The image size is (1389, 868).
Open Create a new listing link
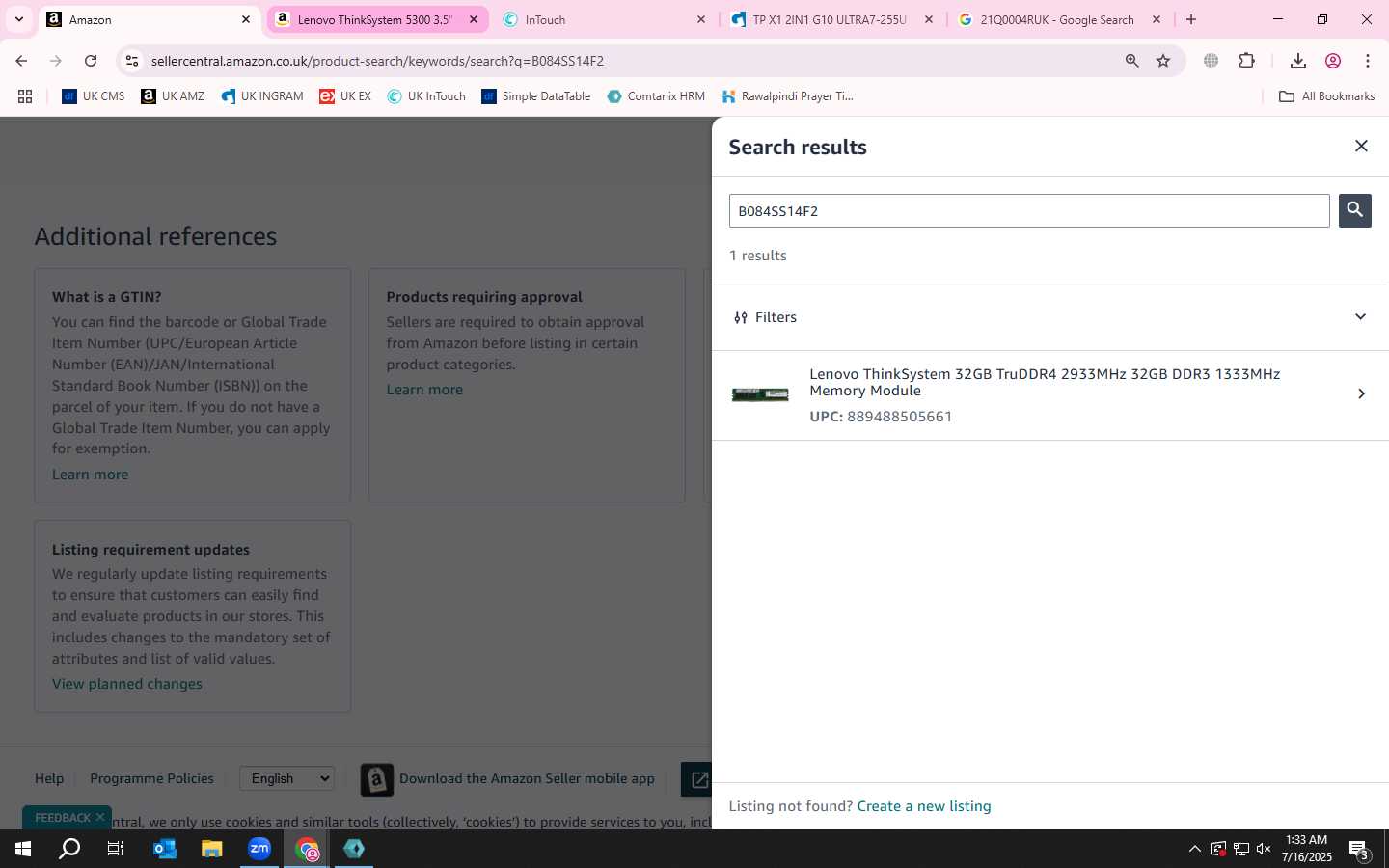click(924, 806)
